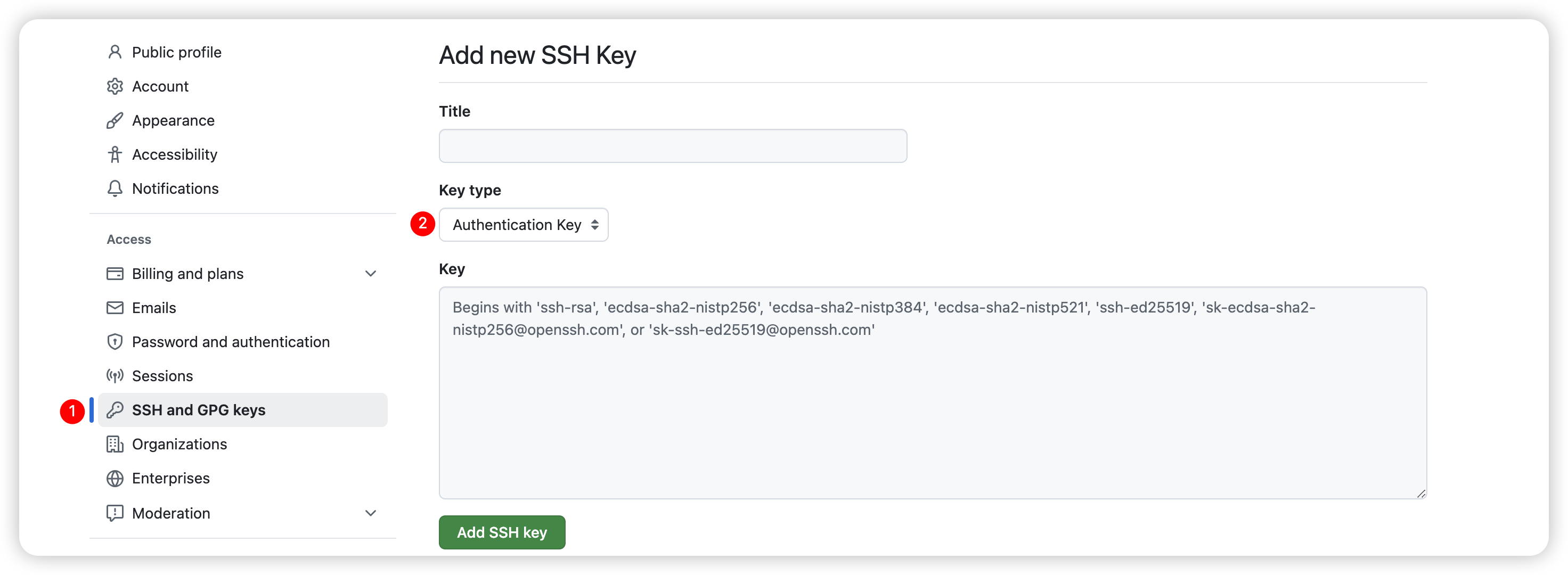
Task: Open the Key type dropdown
Action: (x=524, y=225)
